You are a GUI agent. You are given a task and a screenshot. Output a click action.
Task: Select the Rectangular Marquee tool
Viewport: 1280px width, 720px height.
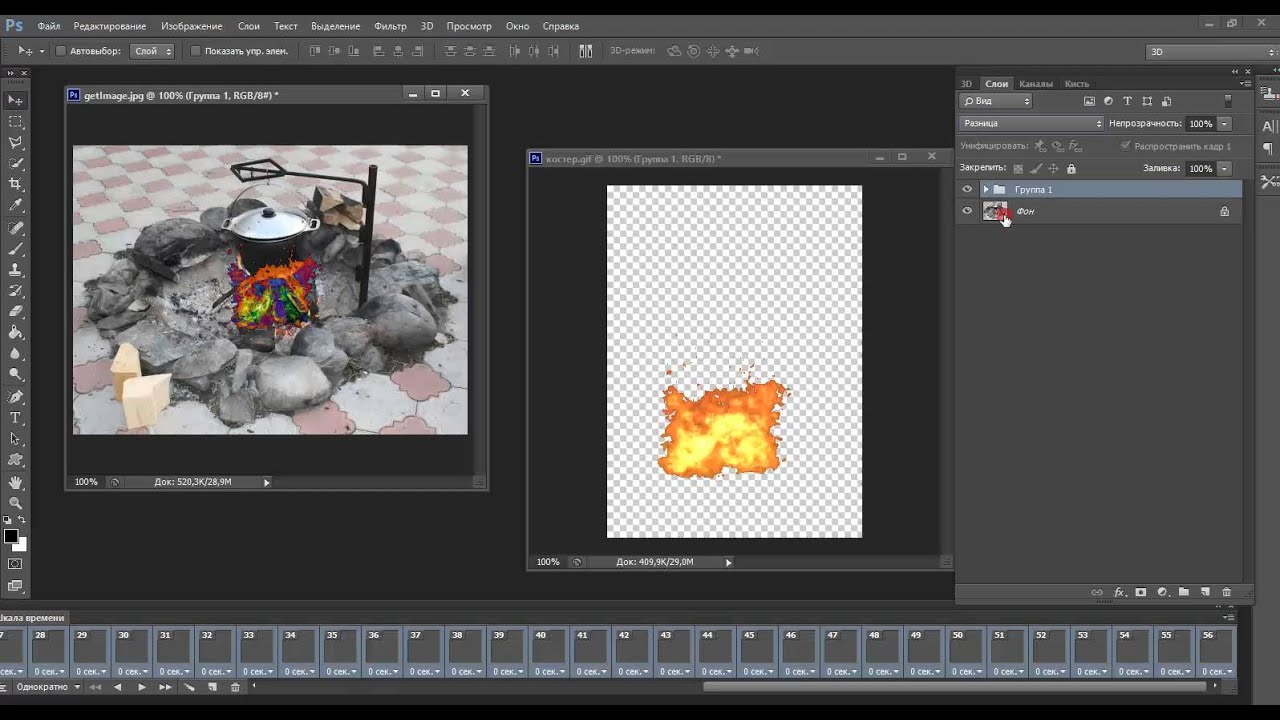(x=15, y=121)
